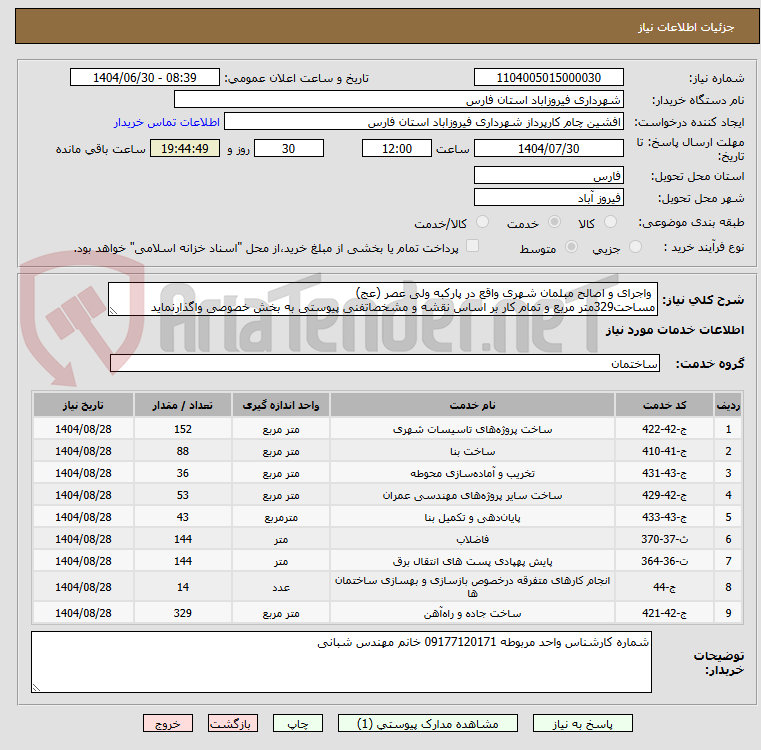Click the تاریخ نیاز column header
This screenshot has height=750, width=761.
(x=83, y=405)
